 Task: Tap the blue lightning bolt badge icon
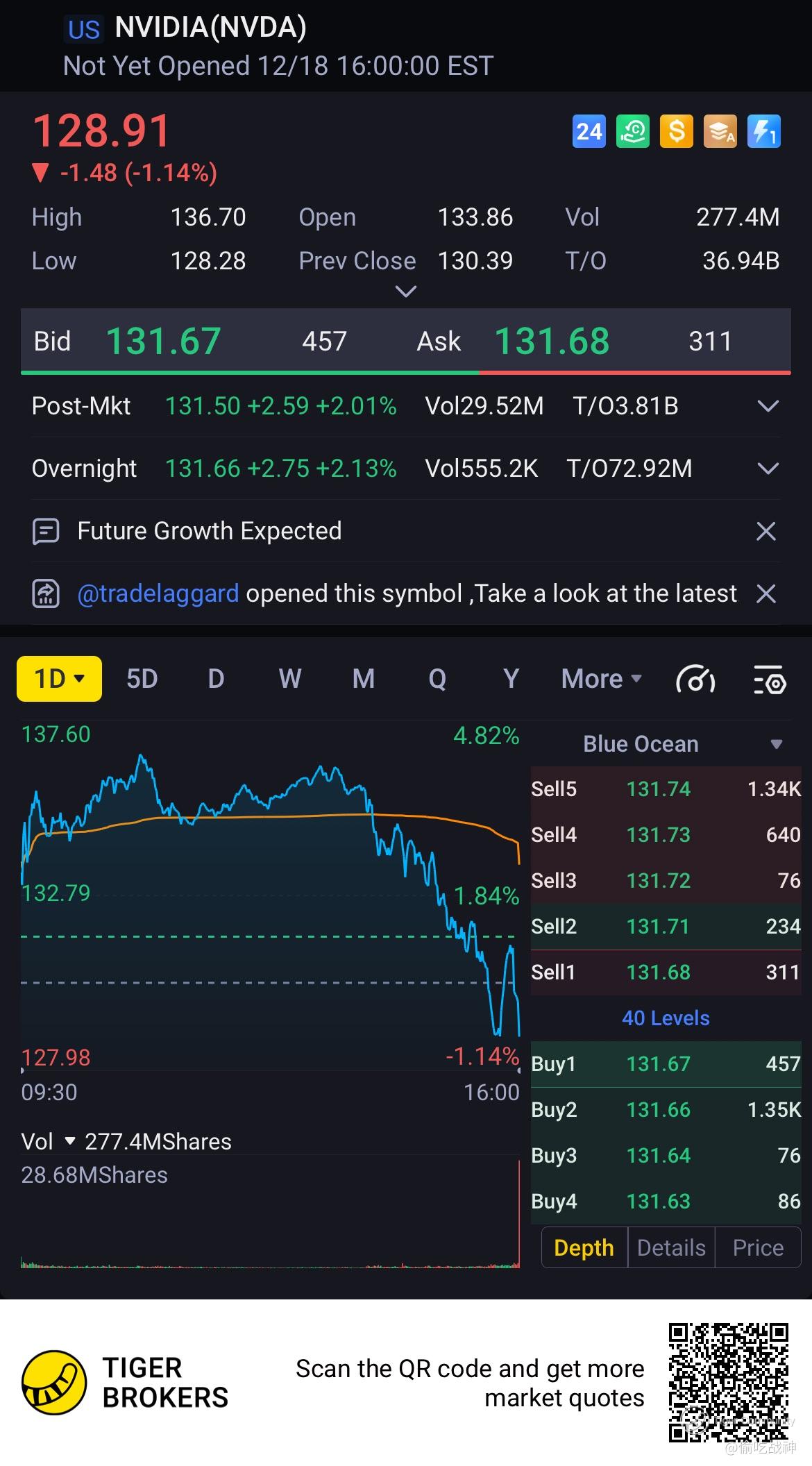click(764, 131)
